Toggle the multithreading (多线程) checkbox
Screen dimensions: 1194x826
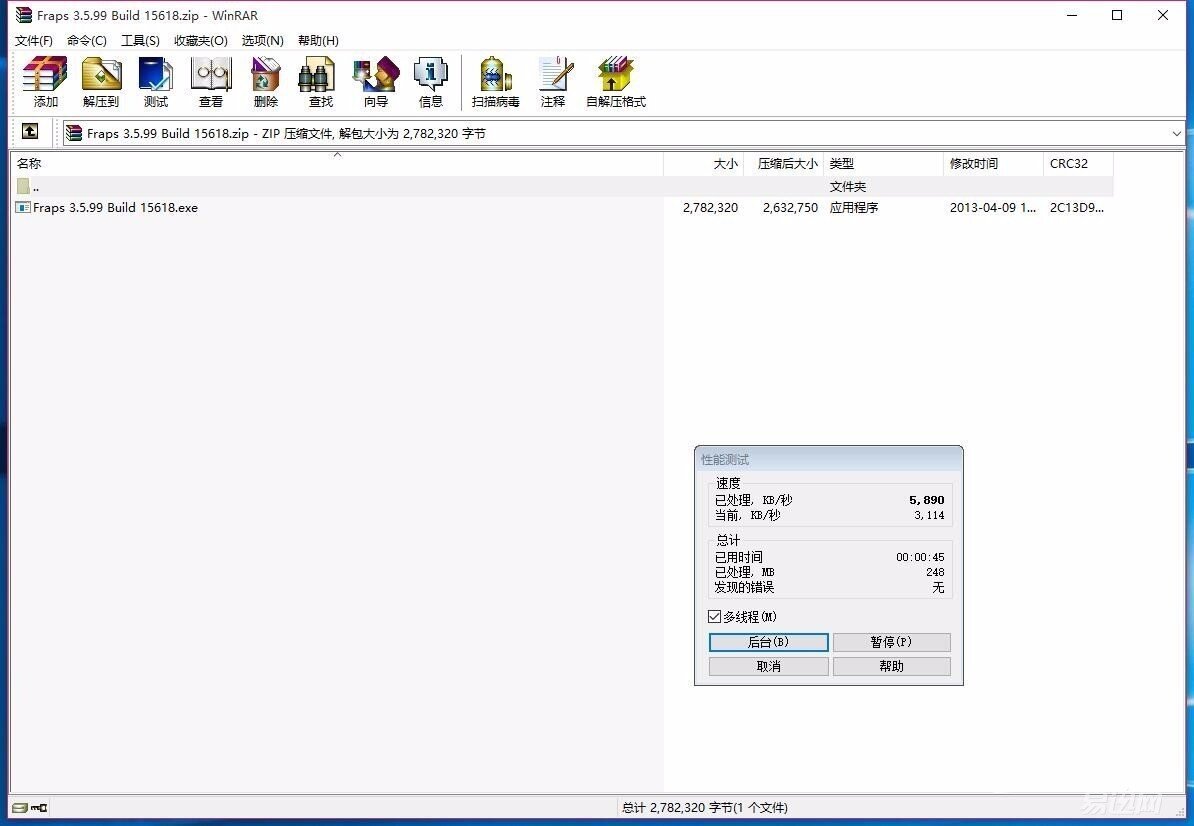pos(714,617)
